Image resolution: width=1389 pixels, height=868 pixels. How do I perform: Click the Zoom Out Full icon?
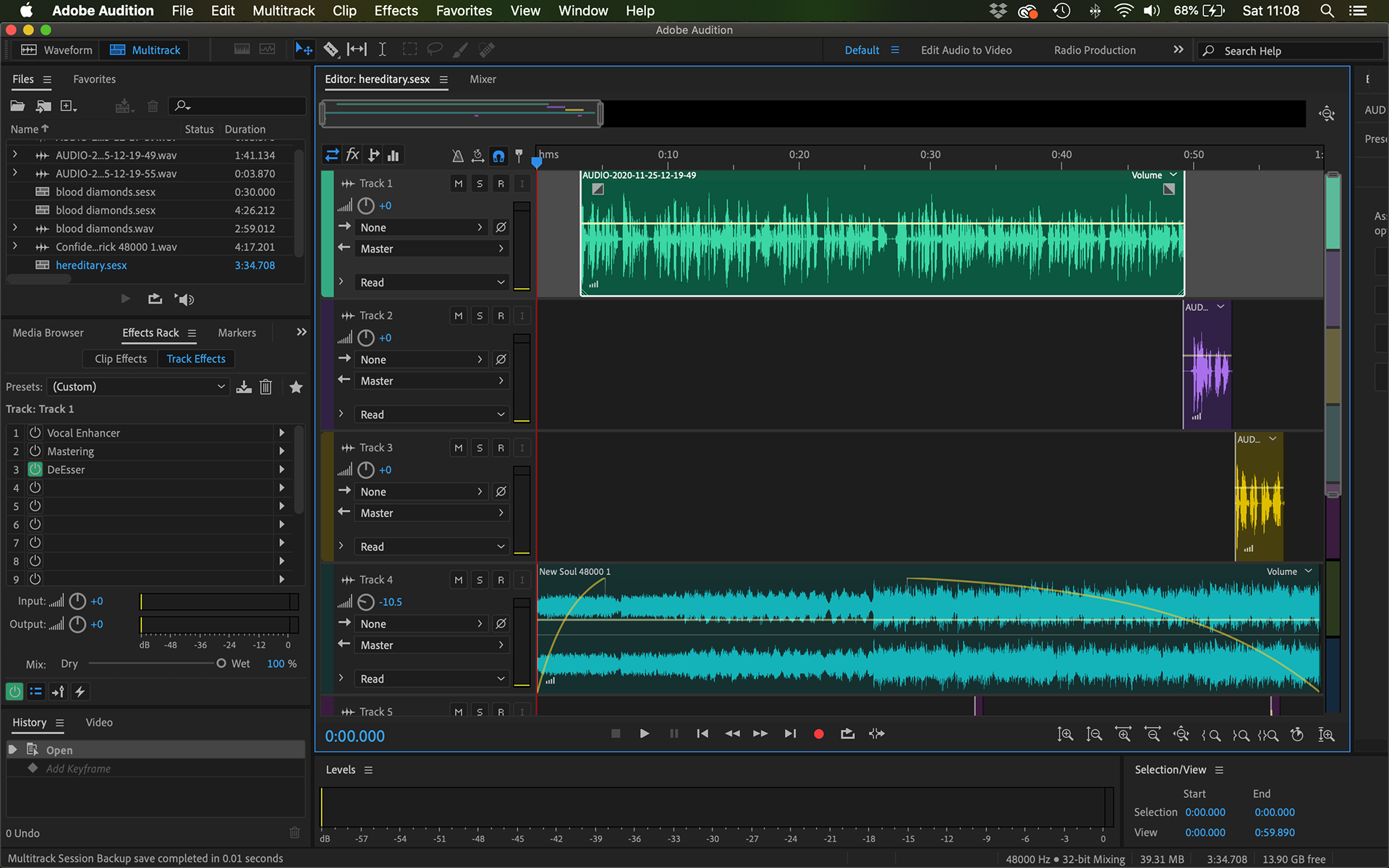[1181, 734]
